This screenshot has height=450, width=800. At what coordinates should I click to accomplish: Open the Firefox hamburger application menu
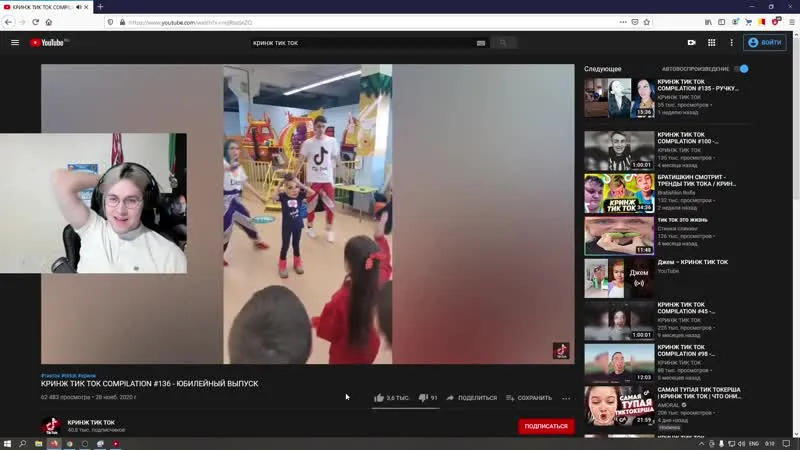coord(792,22)
